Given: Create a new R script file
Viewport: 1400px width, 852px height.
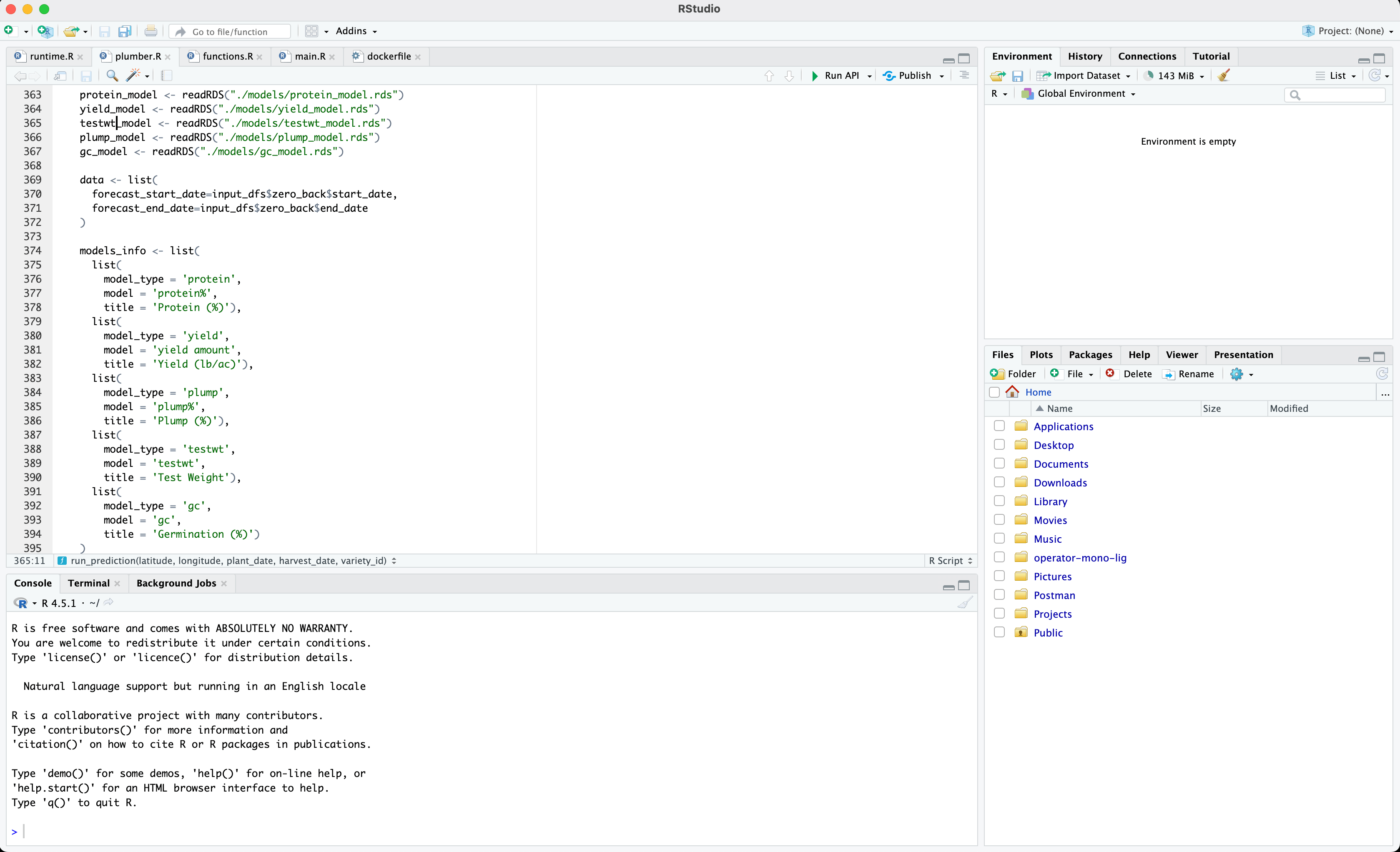Looking at the screenshot, I should coord(9,31).
